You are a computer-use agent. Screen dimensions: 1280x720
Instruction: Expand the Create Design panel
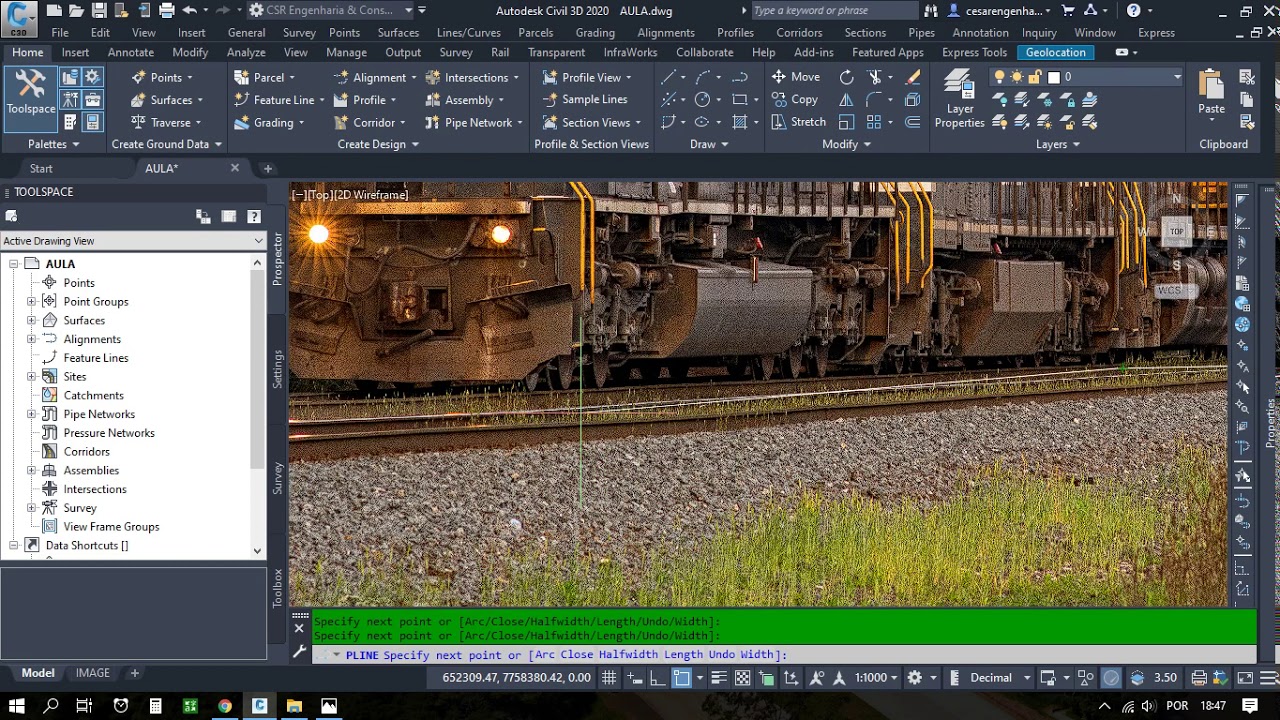[377, 144]
